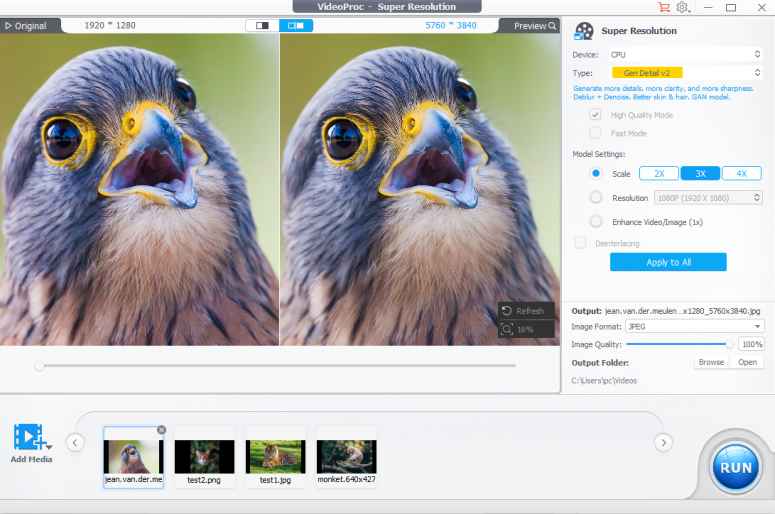Click the RUN button
Image resolution: width=775 pixels, height=514 pixels.
point(735,467)
